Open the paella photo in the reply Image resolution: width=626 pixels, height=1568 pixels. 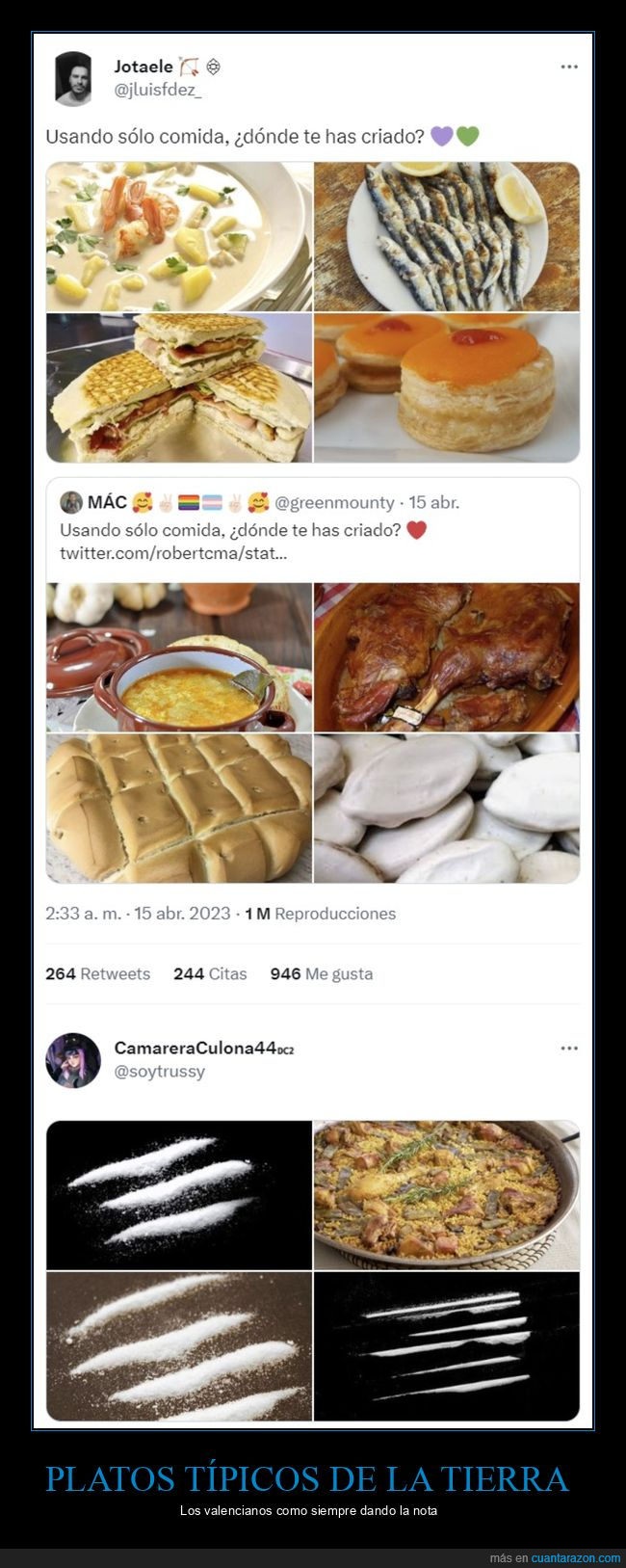tap(446, 1194)
